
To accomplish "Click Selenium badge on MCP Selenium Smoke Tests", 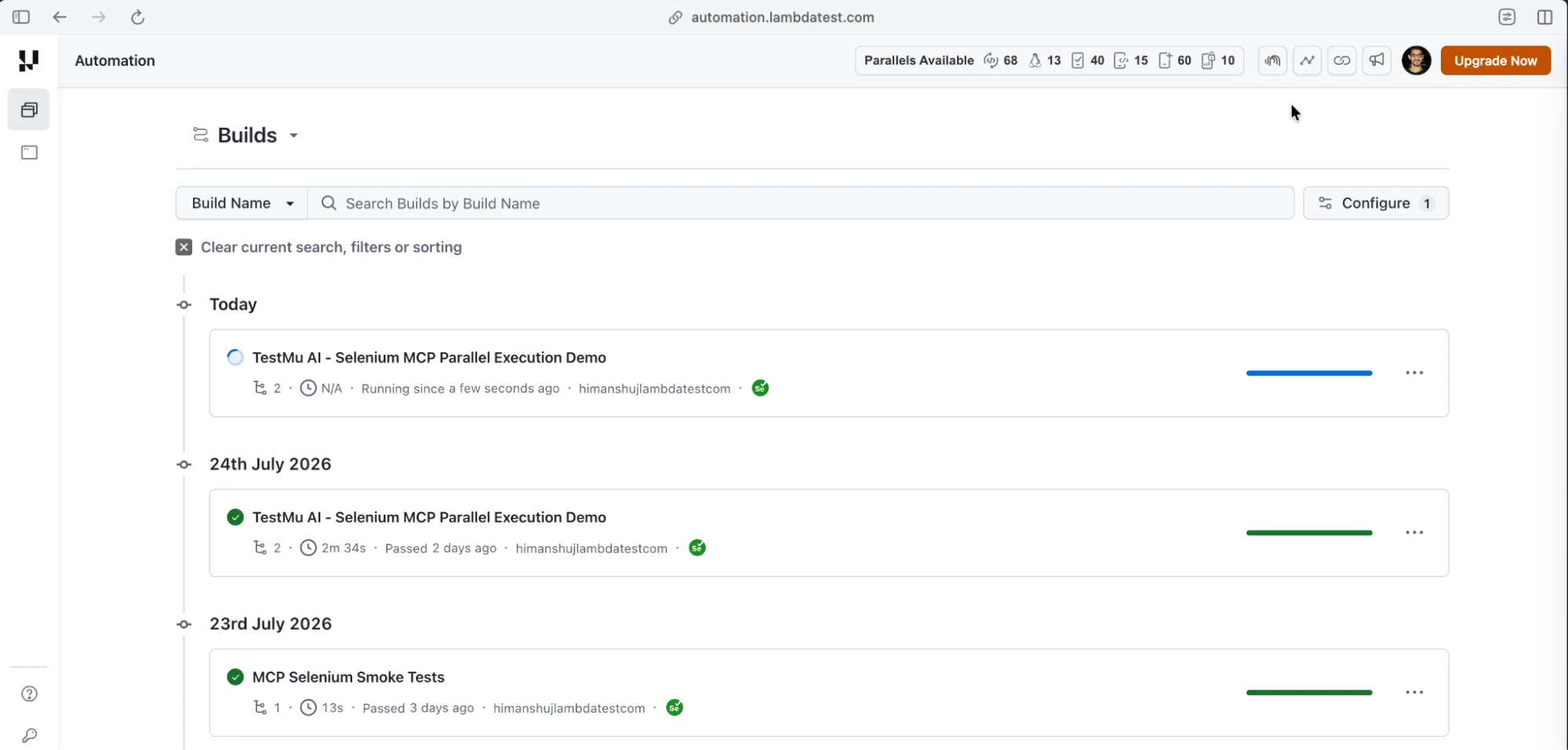I will click(675, 708).
